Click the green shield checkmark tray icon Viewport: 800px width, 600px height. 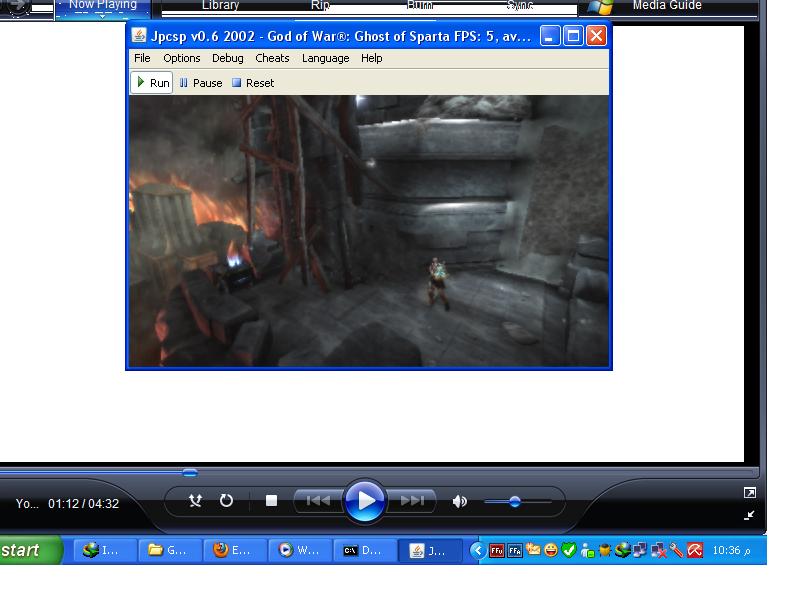568,550
